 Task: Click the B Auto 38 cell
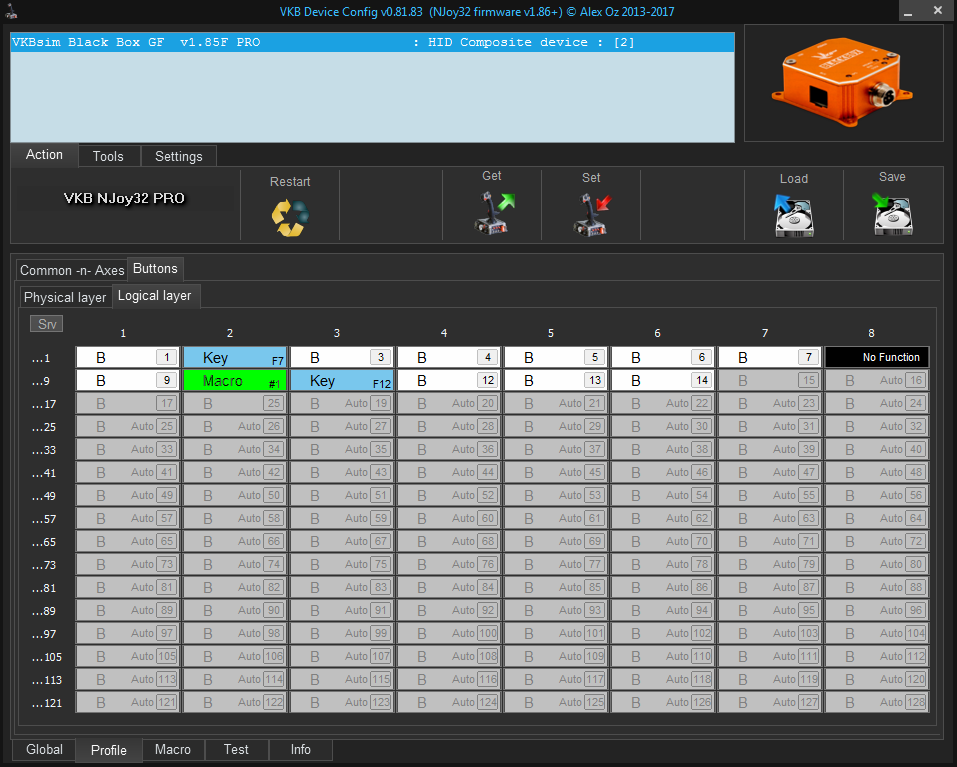click(x=662, y=450)
